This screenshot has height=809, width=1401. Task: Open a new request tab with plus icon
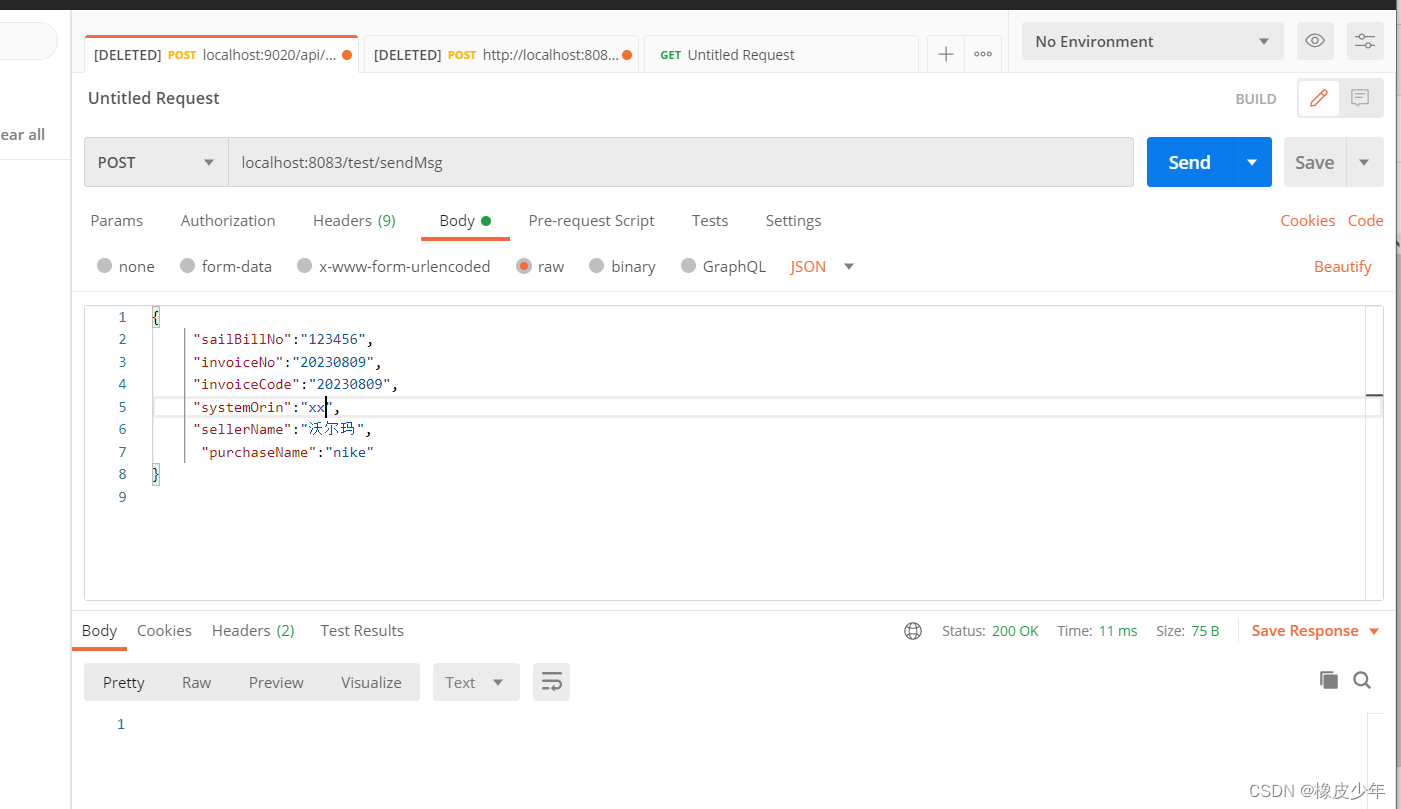pos(945,54)
